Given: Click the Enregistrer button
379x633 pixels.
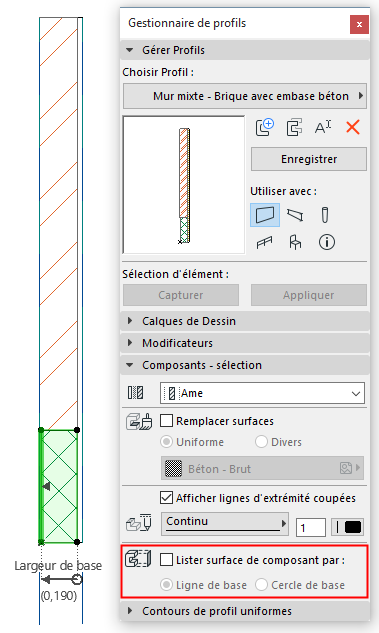Looking at the screenshot, I should point(309,159).
